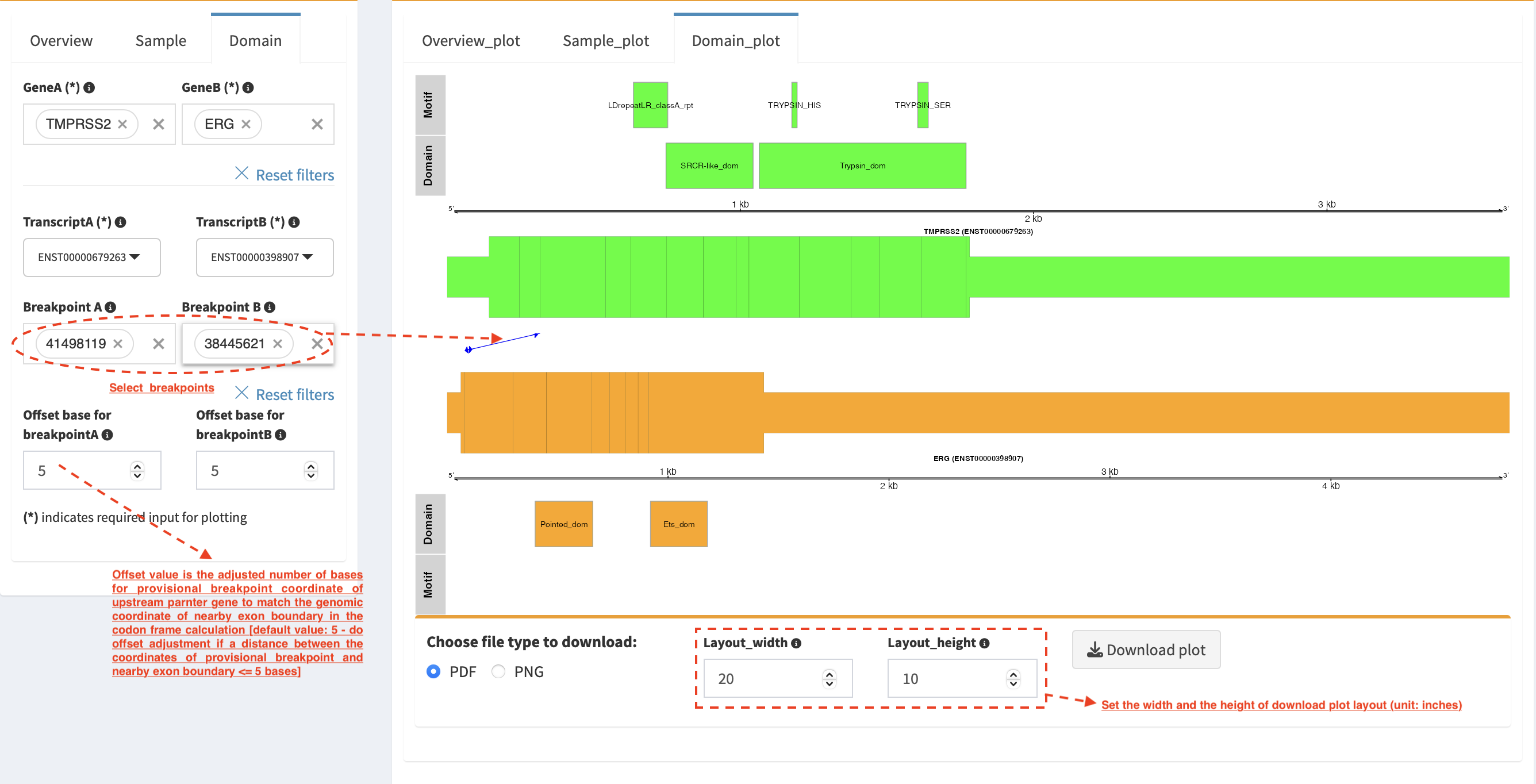Screen dimensions: 1536x784
Task: Adjust breakpointB offset stepper arrows
Action: click(310, 470)
